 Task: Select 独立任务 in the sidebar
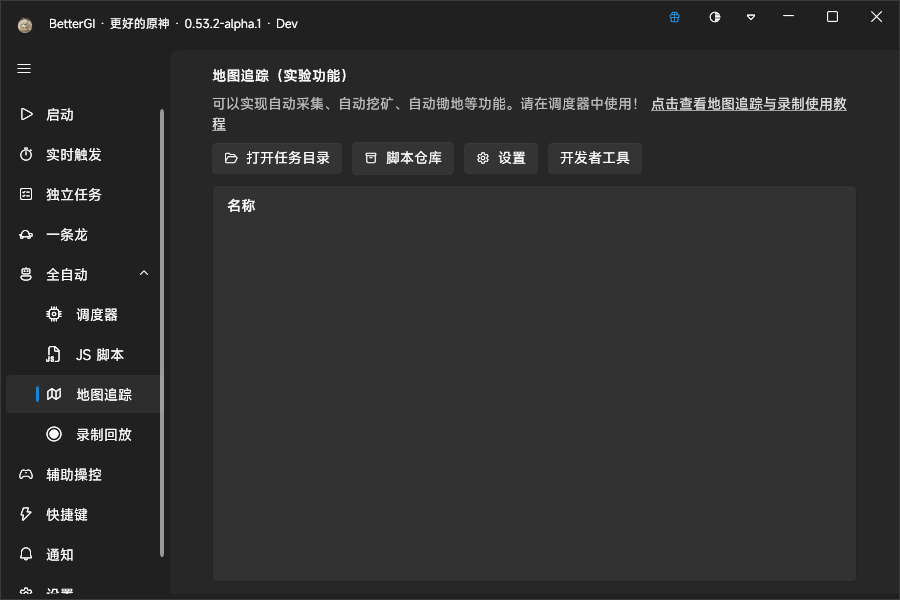click(x=83, y=195)
